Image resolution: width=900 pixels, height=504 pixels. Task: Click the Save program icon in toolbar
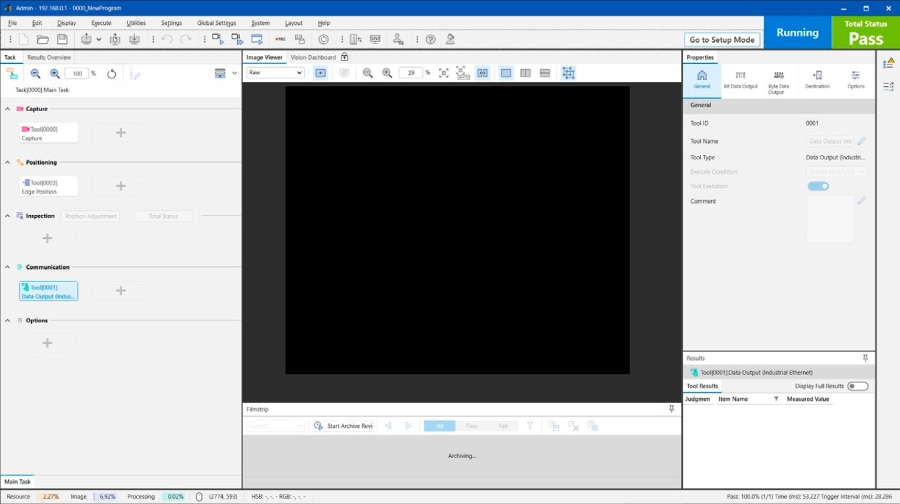click(x=62, y=40)
